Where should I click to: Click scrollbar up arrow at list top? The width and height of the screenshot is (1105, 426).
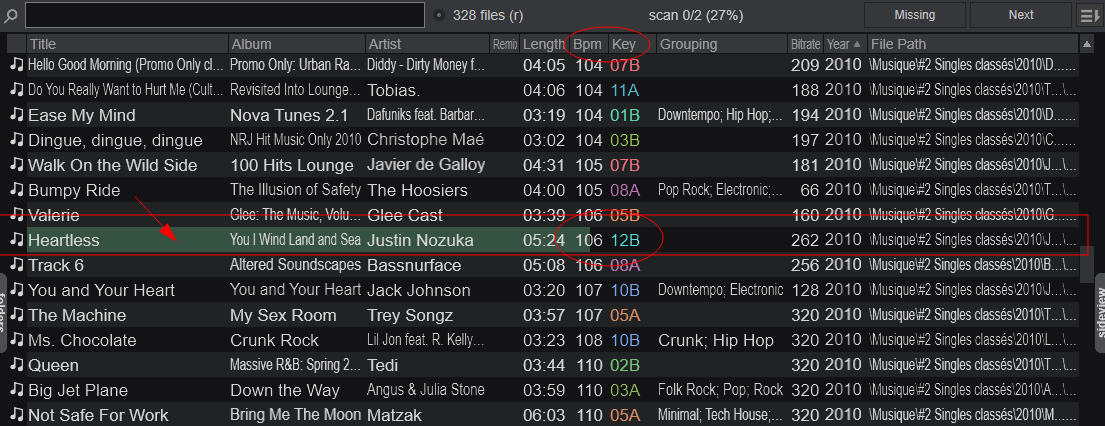1086,44
